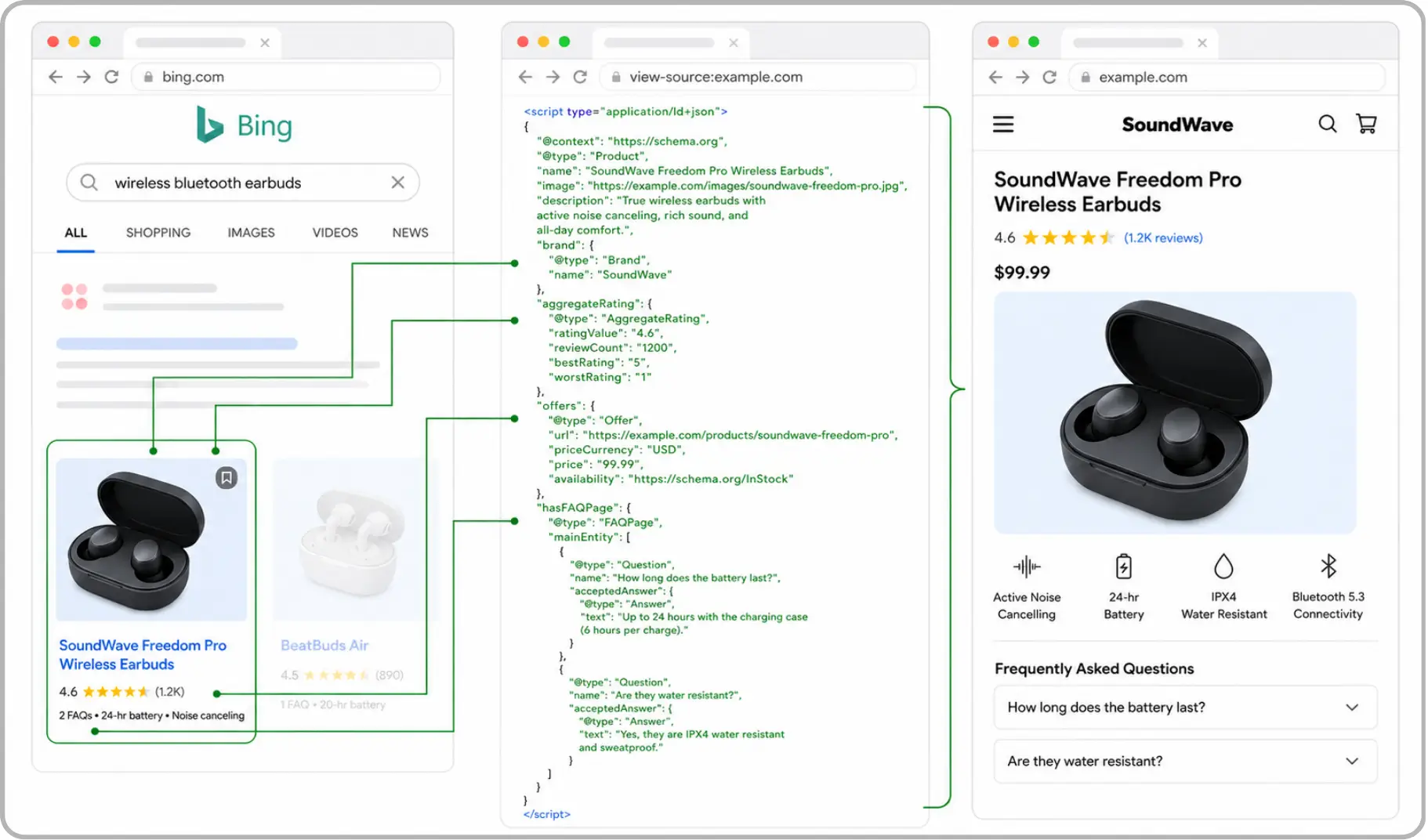Close the tab in the bing.com window
1428x840 pixels.
(x=265, y=43)
